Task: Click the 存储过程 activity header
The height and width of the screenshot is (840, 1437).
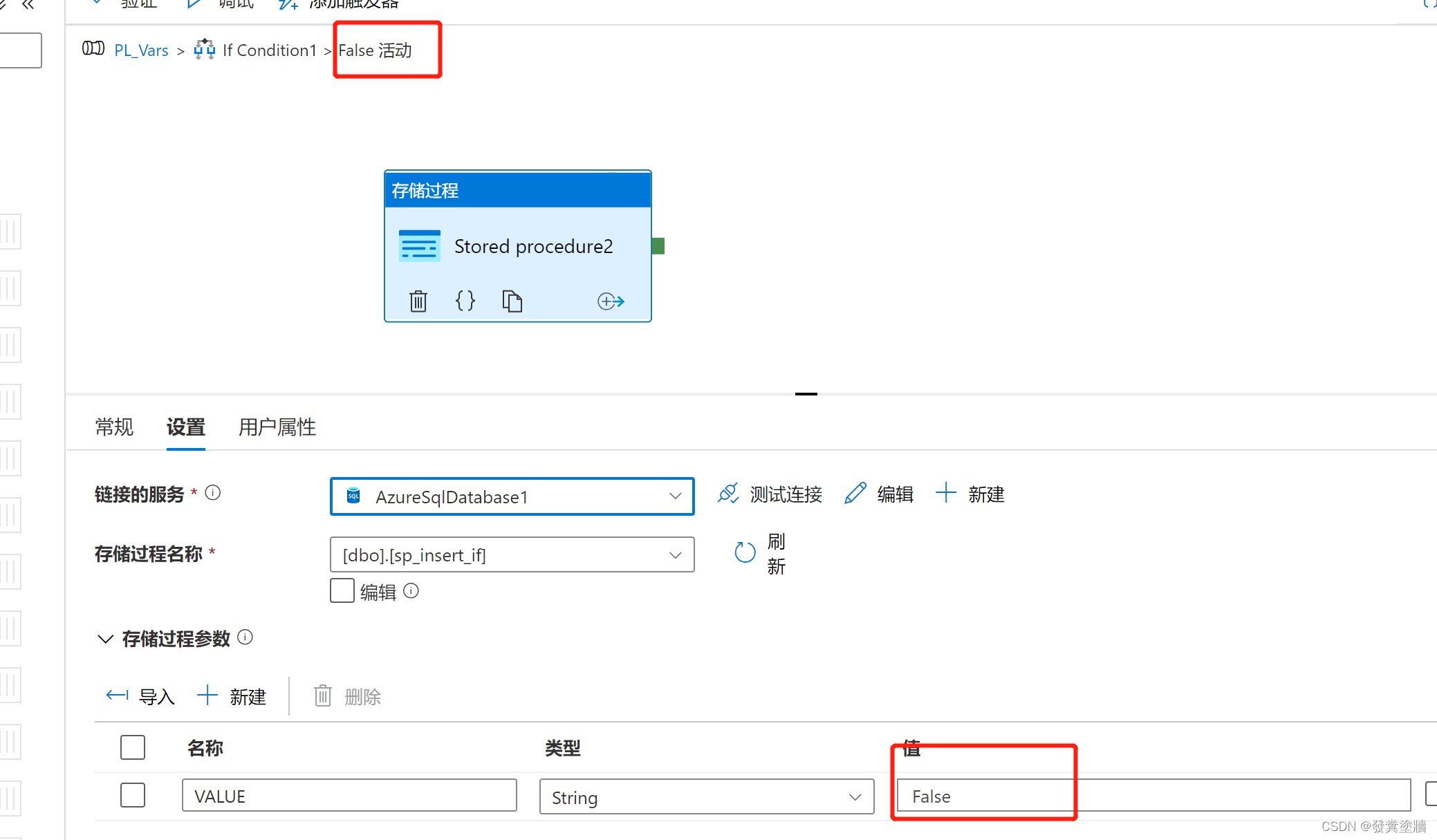Action: tap(517, 189)
